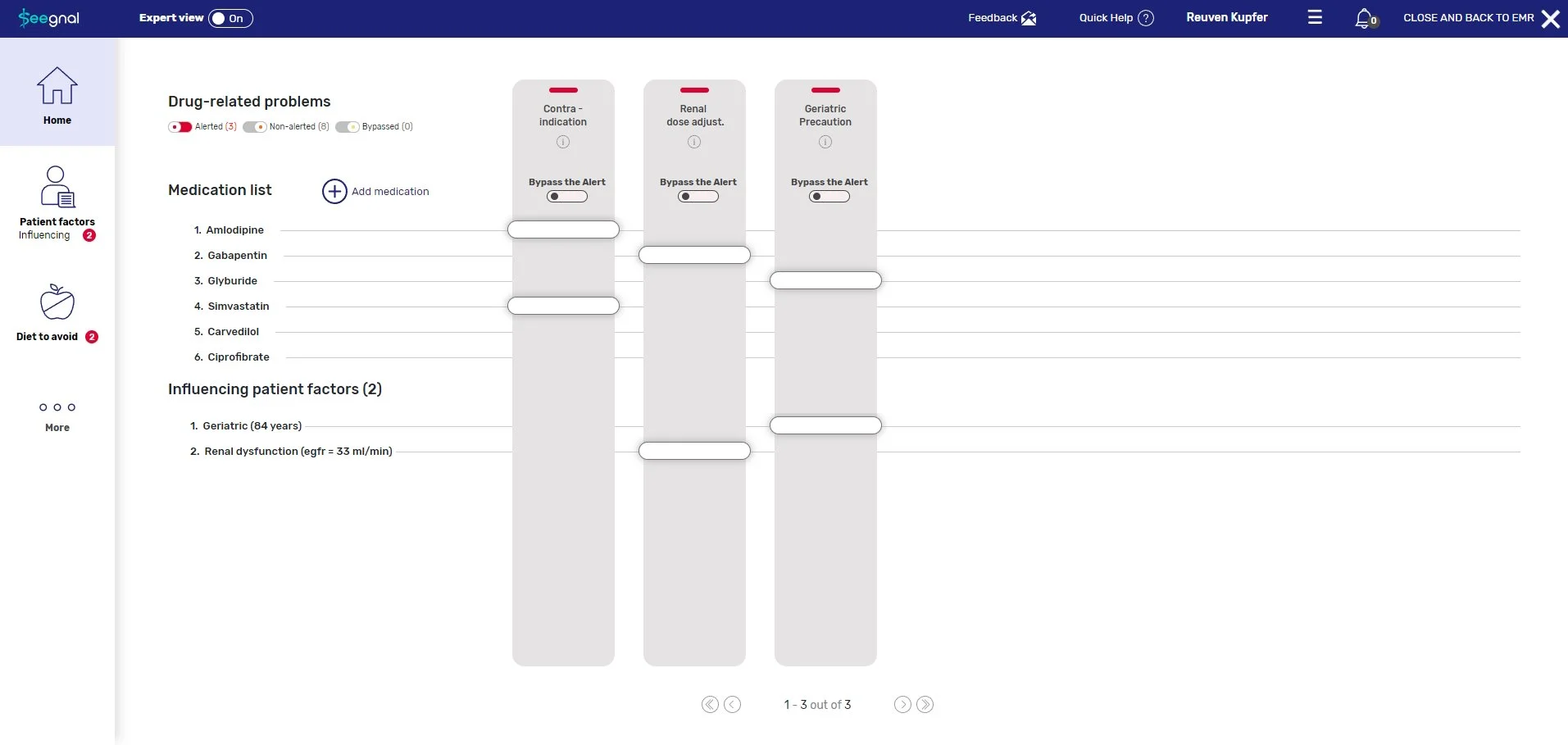Toggle the Alerted (3) filter
The width and height of the screenshot is (1568, 745).
point(180,127)
